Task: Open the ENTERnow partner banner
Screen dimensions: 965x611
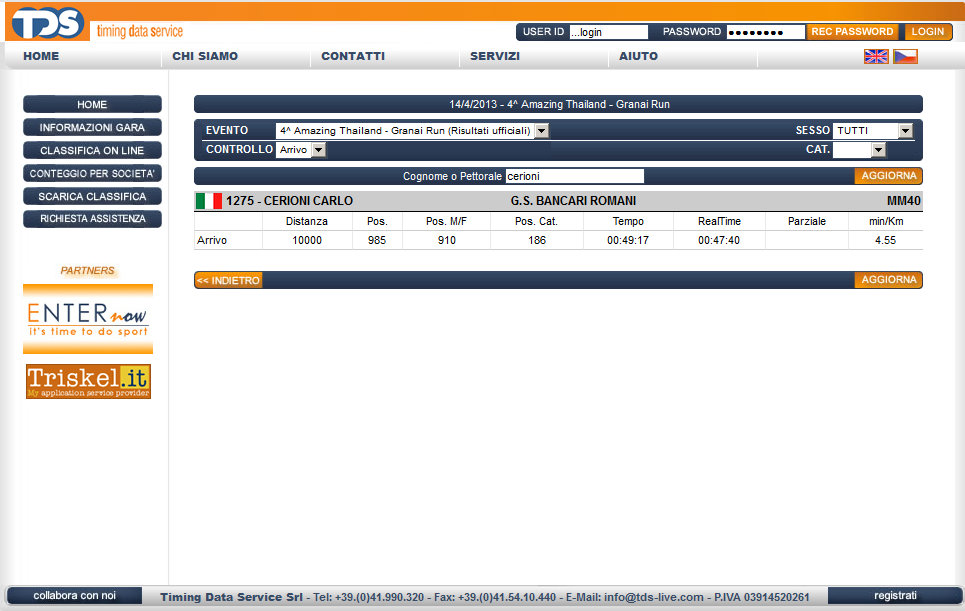Action: pos(88,319)
